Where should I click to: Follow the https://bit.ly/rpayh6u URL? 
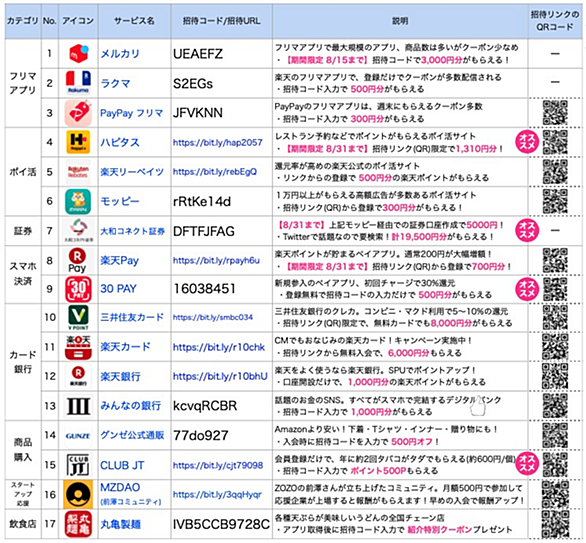(216, 260)
